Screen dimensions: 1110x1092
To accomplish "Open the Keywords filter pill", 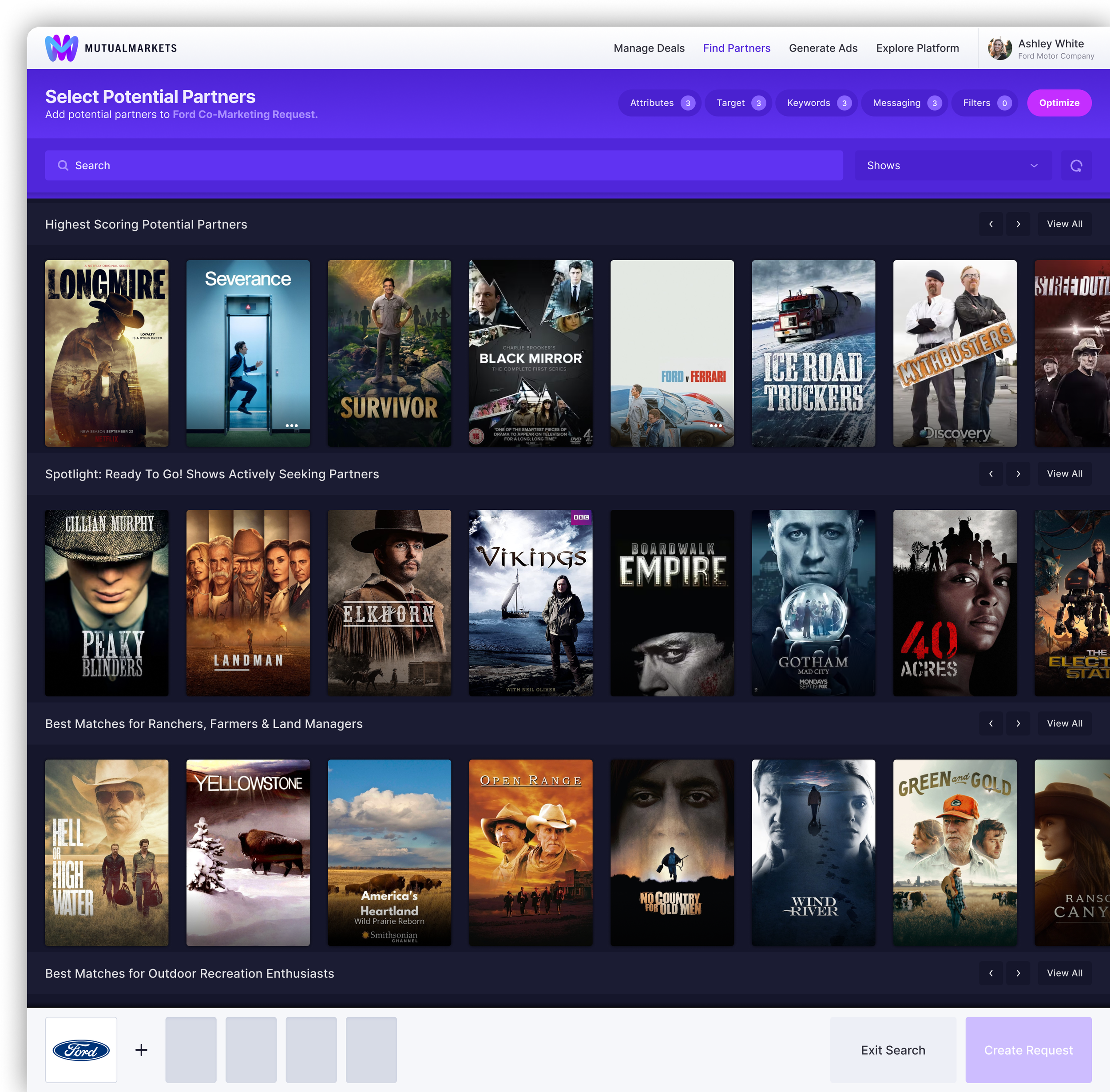I will [x=817, y=103].
